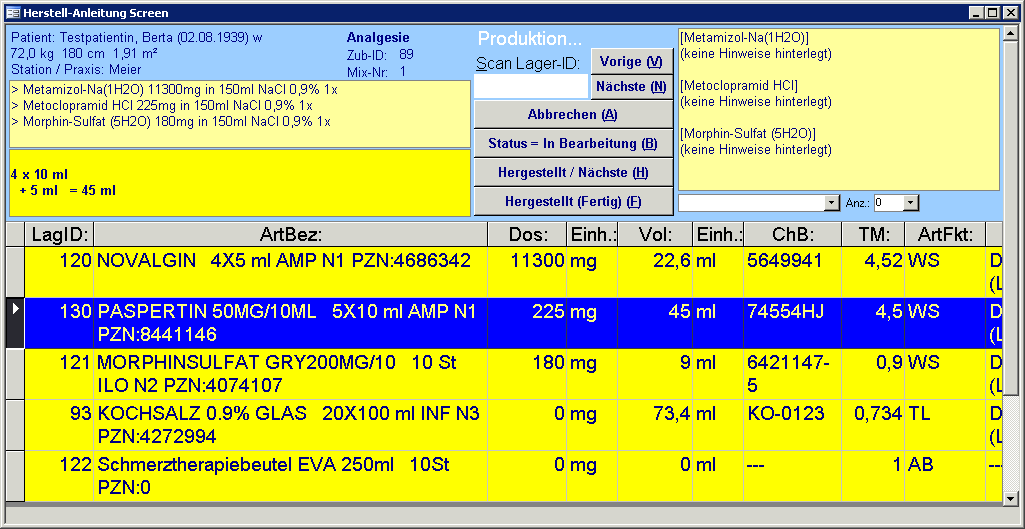Click the ChB column header

pyautogui.click(x=792, y=234)
